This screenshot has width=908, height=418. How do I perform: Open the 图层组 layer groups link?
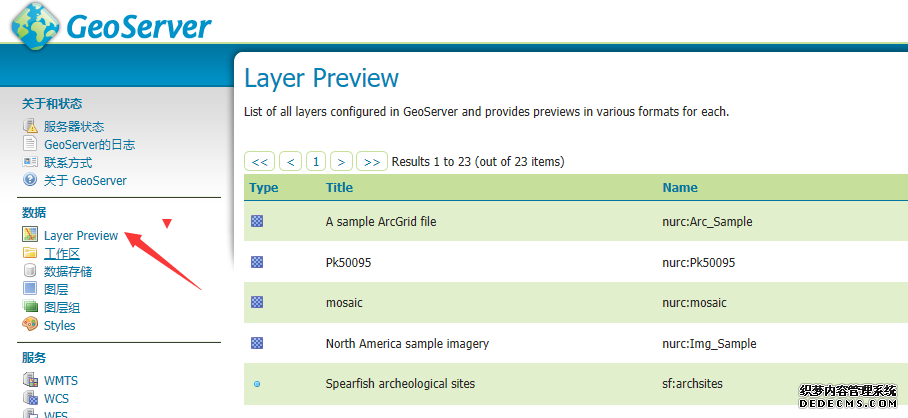pos(62,308)
